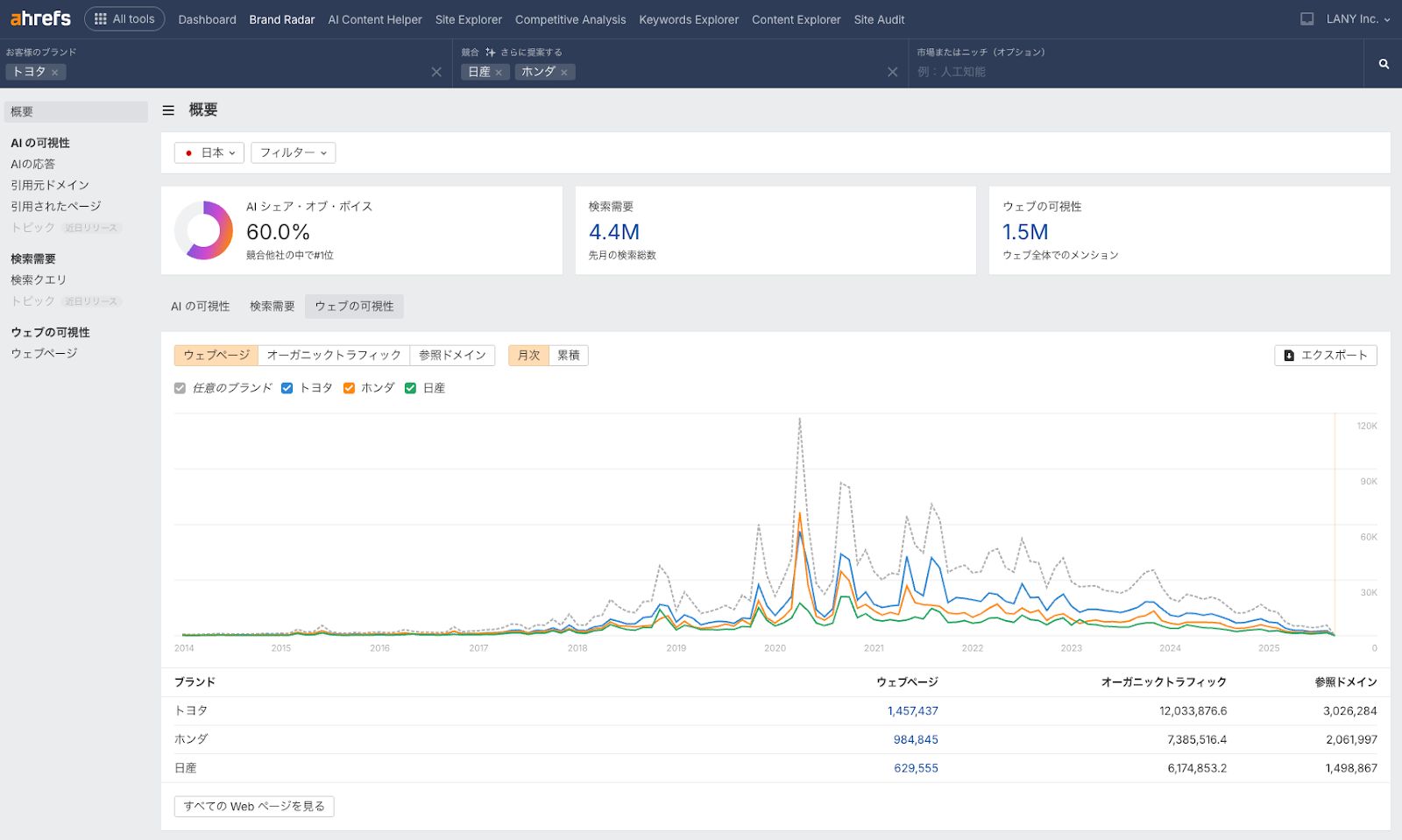The image size is (1402, 840).
Task: Clear the brand field with X icon
Action: coord(436,72)
